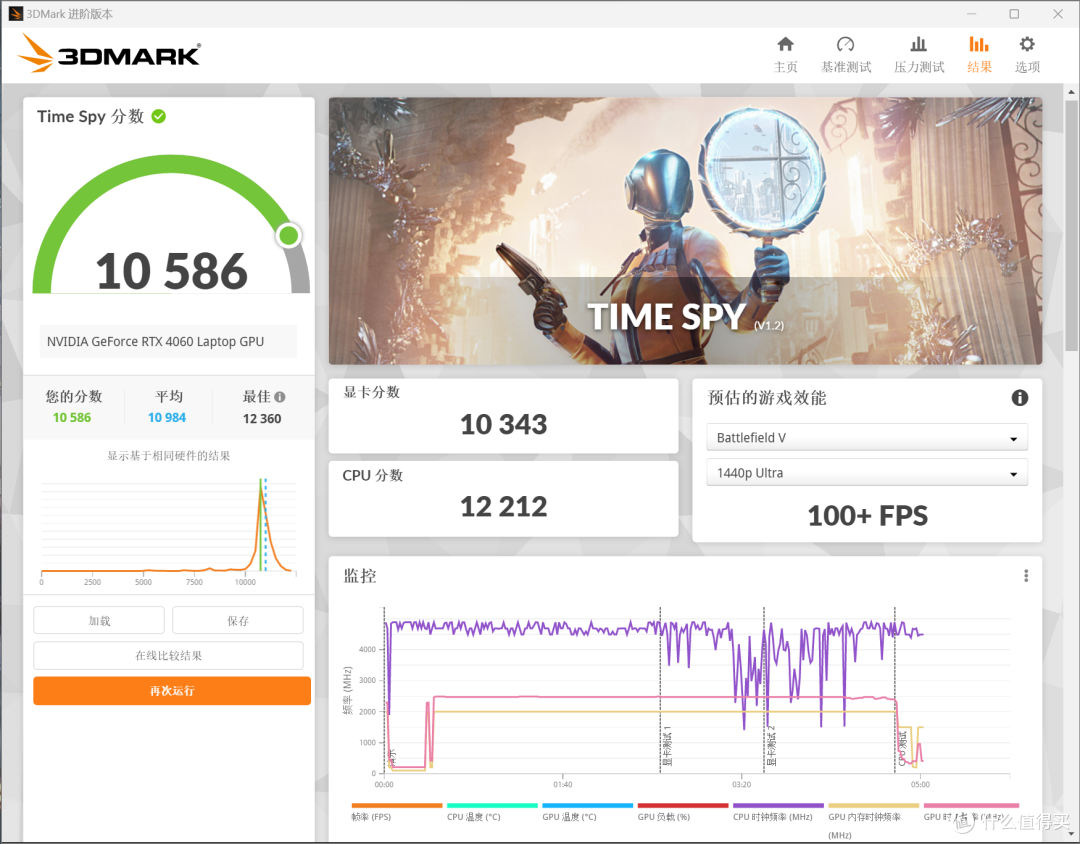The image size is (1080, 844).
Task: Click the 3DMark title bar app icon
Action: point(15,14)
